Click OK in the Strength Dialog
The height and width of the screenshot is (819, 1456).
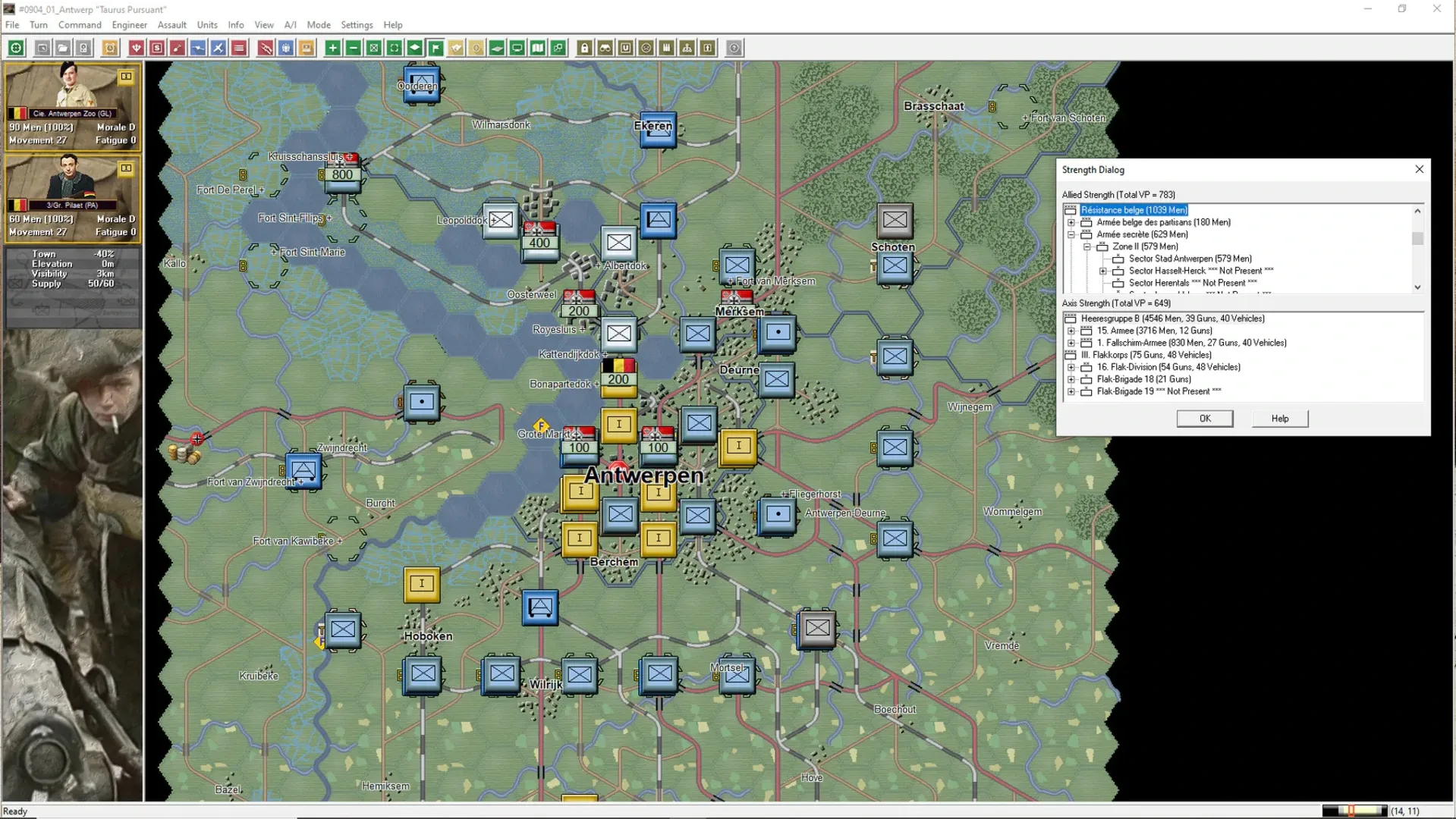tap(1205, 418)
